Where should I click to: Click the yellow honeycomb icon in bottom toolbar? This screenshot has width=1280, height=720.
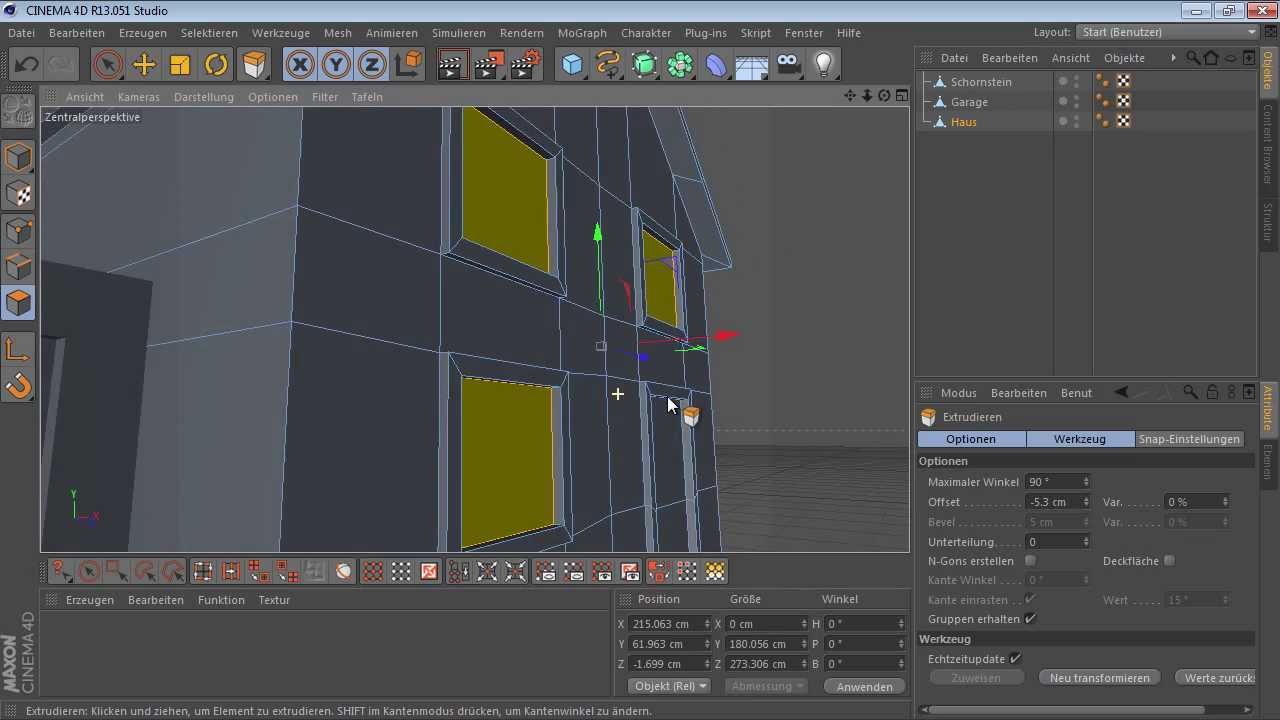(x=715, y=572)
